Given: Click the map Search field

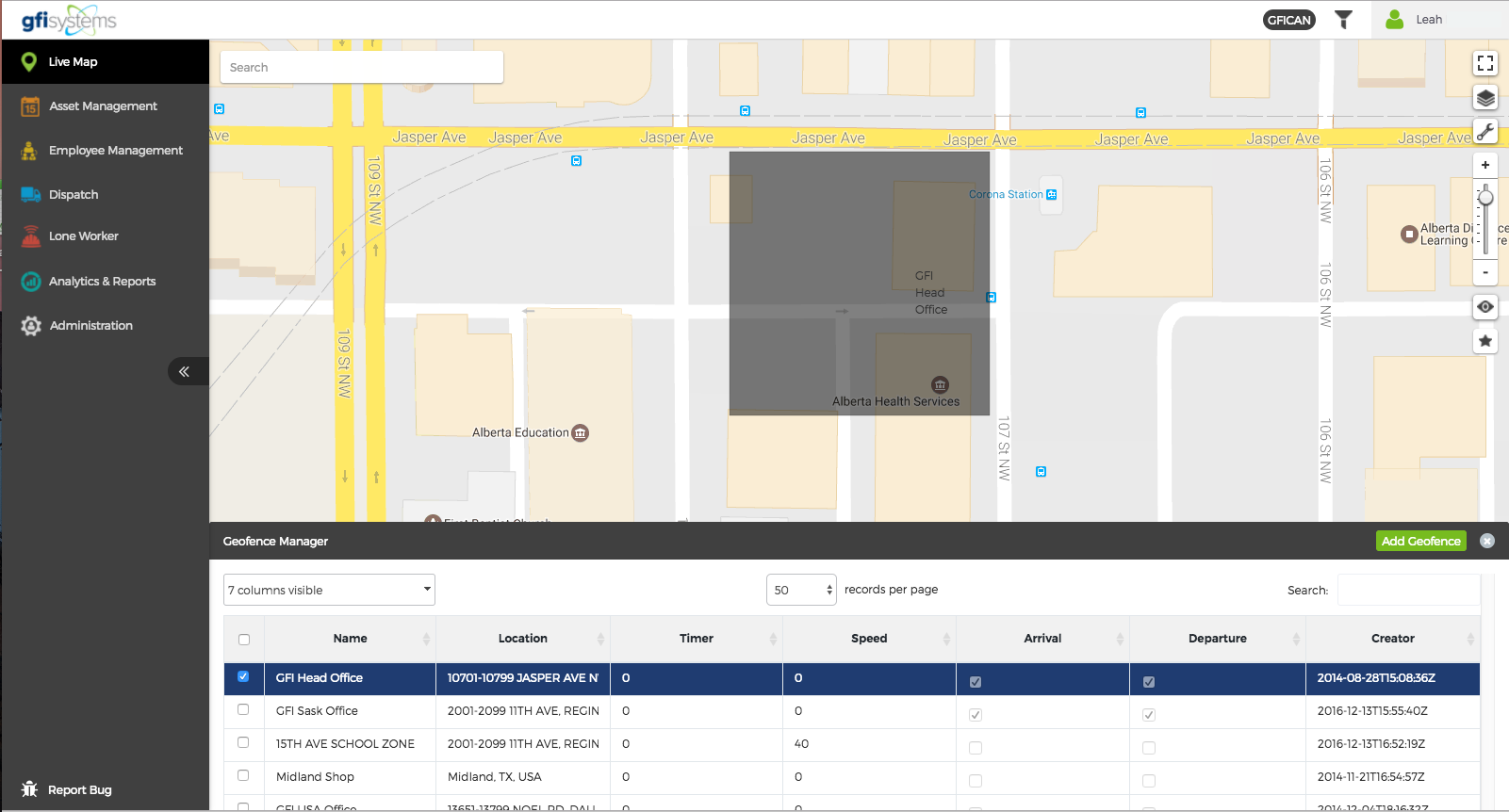Looking at the screenshot, I should pyautogui.click(x=362, y=68).
